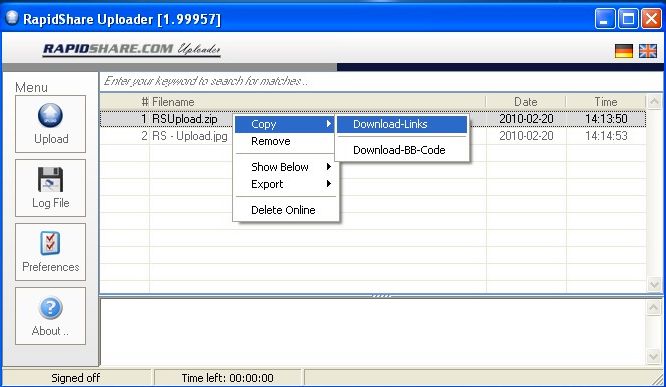Click the About question mark icon
The height and width of the screenshot is (387, 666).
[x=51, y=307]
